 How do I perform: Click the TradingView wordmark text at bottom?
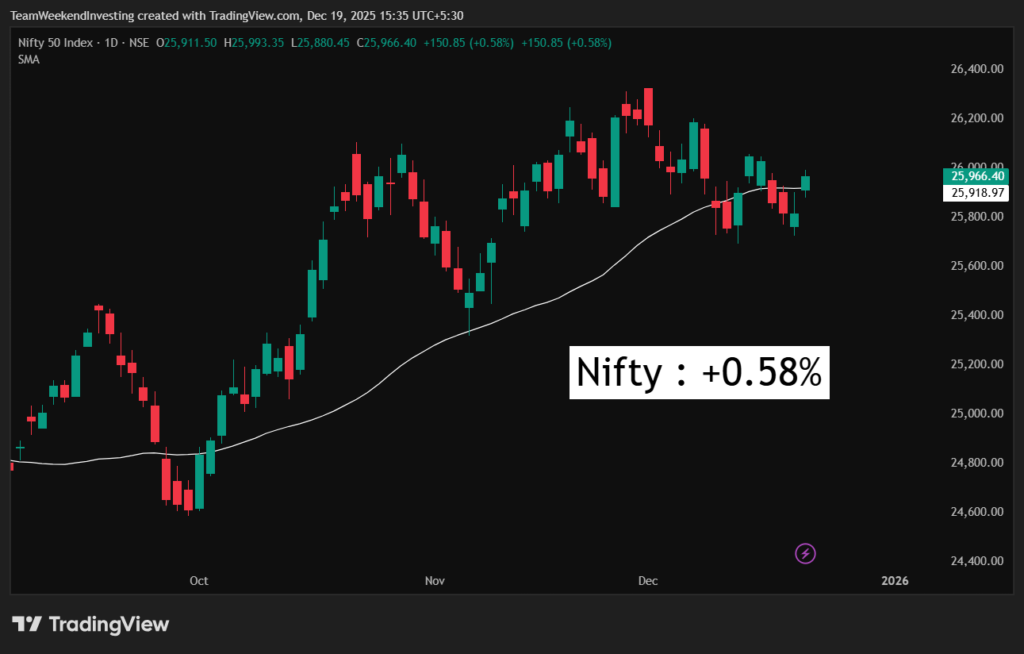tap(109, 625)
